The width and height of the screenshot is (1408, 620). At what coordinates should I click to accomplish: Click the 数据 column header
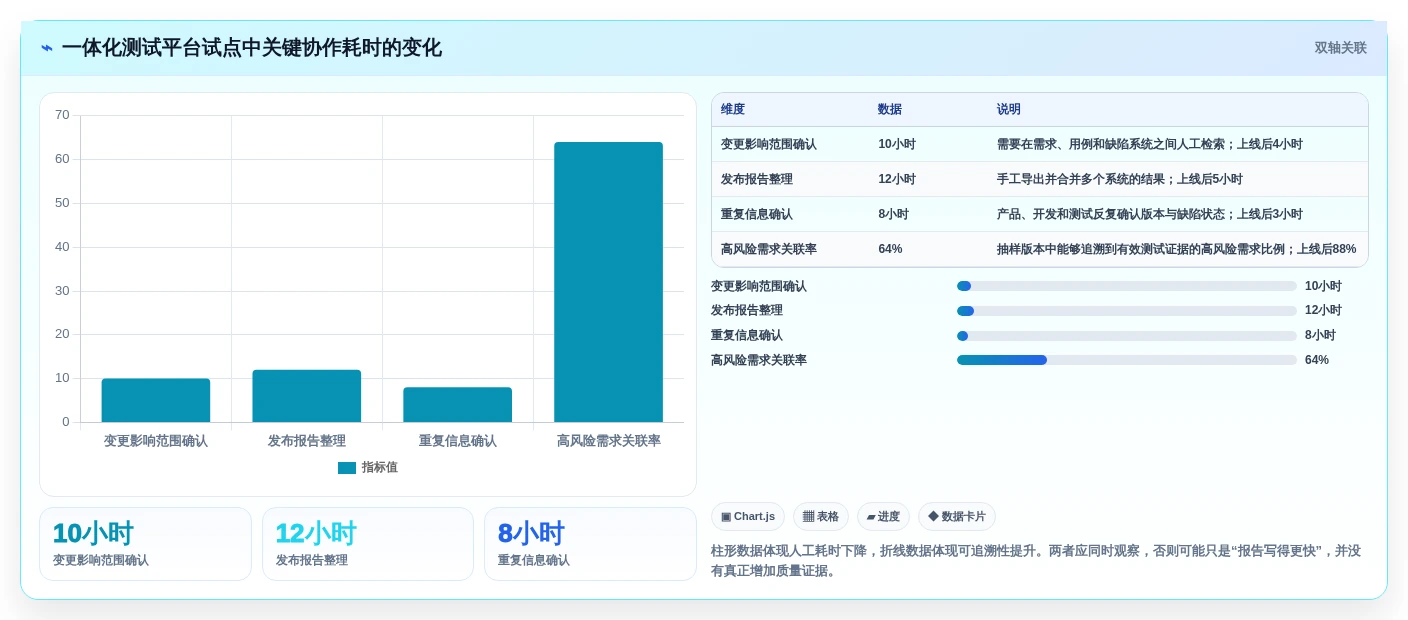(890, 110)
